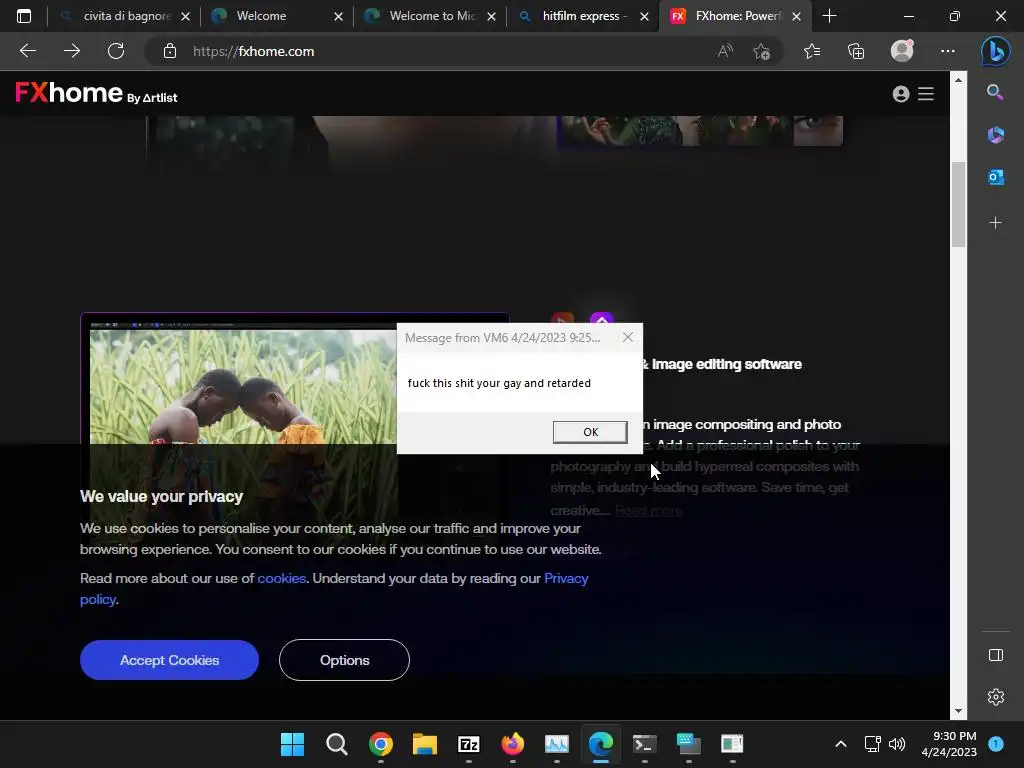Open Firefox from taskbar
Screen dimensions: 1024x768
513,744
